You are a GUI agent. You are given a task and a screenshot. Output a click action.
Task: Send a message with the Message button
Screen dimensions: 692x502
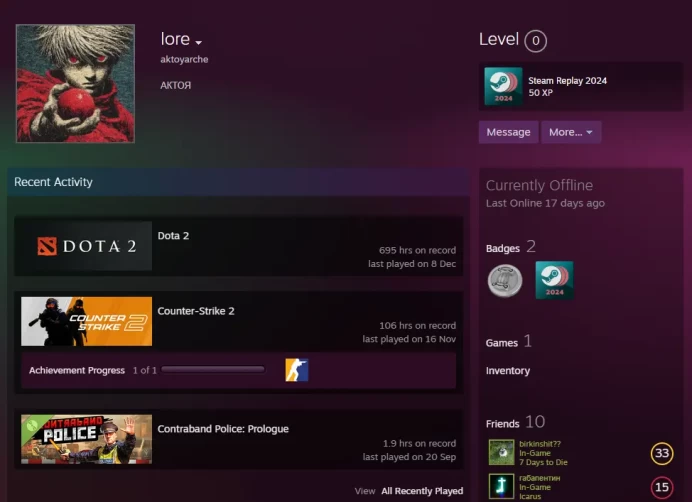508,132
